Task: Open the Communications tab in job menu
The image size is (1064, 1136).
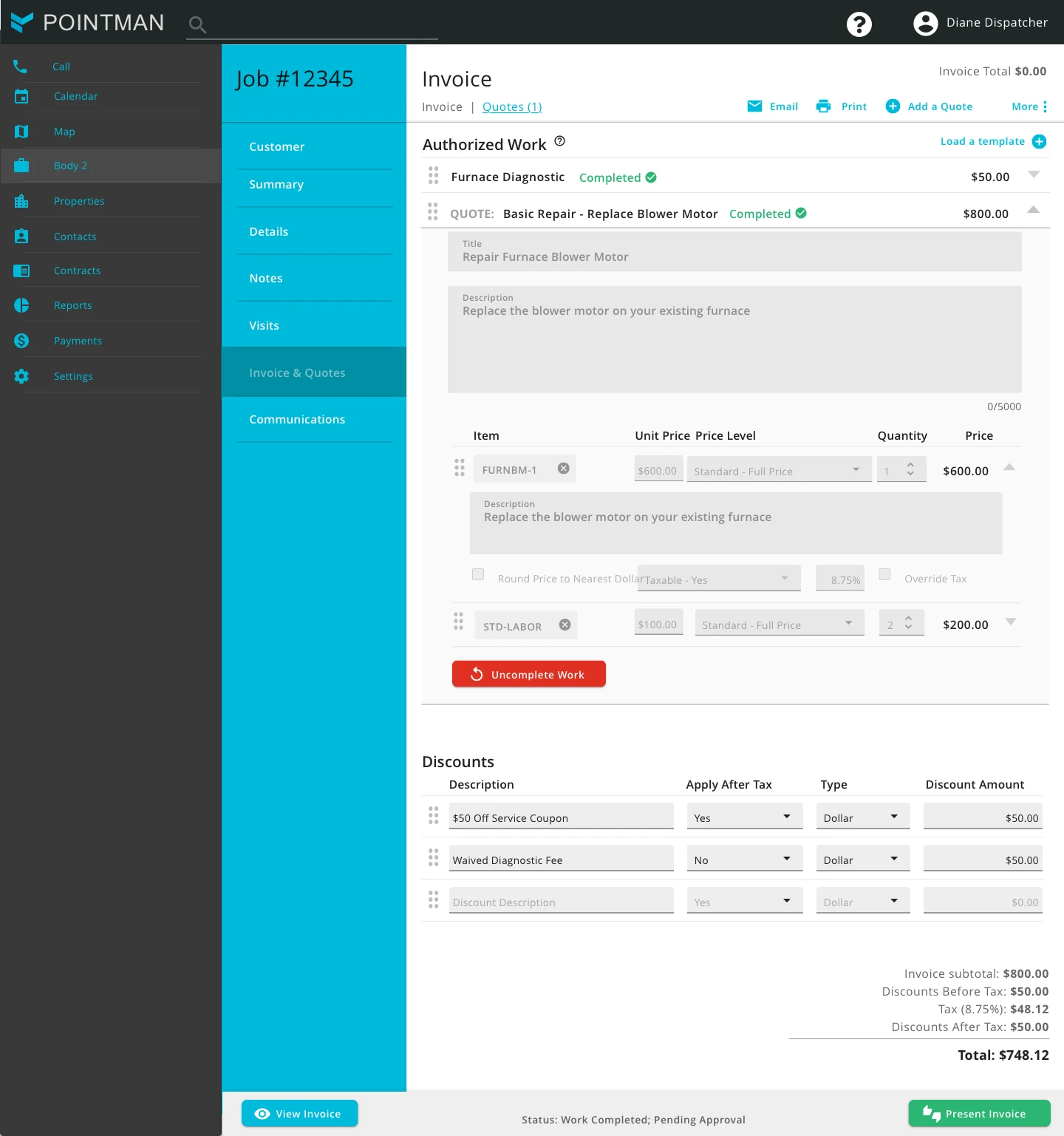Action: (297, 420)
